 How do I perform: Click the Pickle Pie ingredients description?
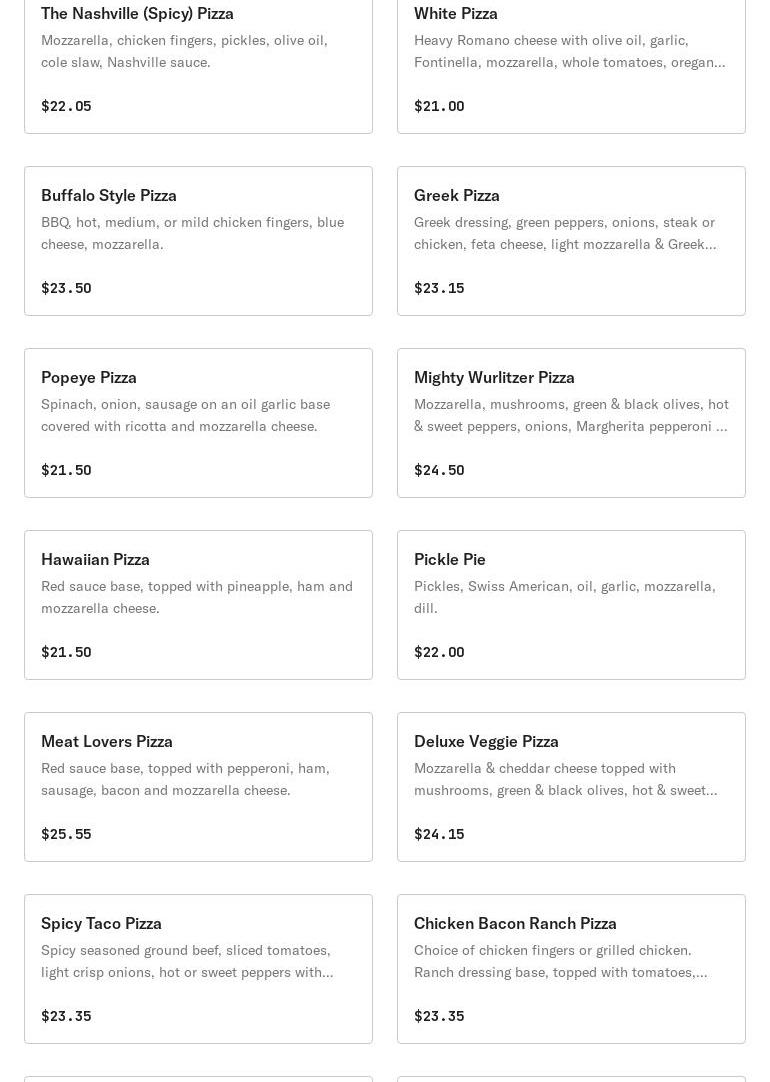[564, 597]
